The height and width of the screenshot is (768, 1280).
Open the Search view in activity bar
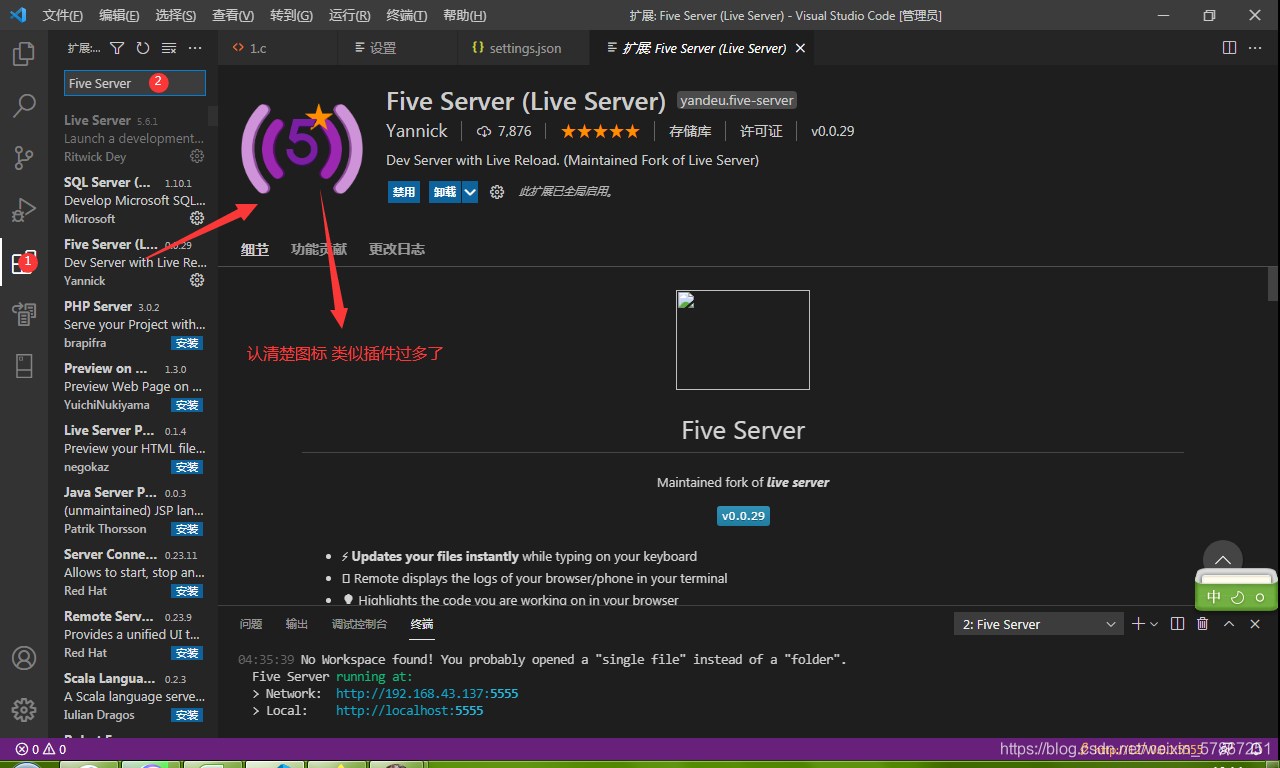(x=24, y=105)
